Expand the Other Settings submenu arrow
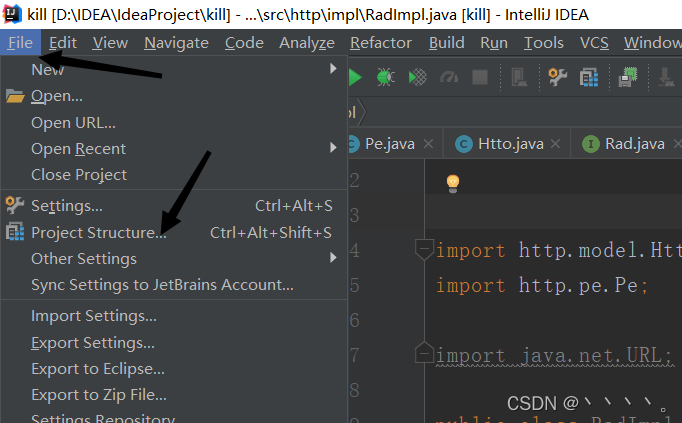This screenshot has height=423, width=682. point(333,258)
